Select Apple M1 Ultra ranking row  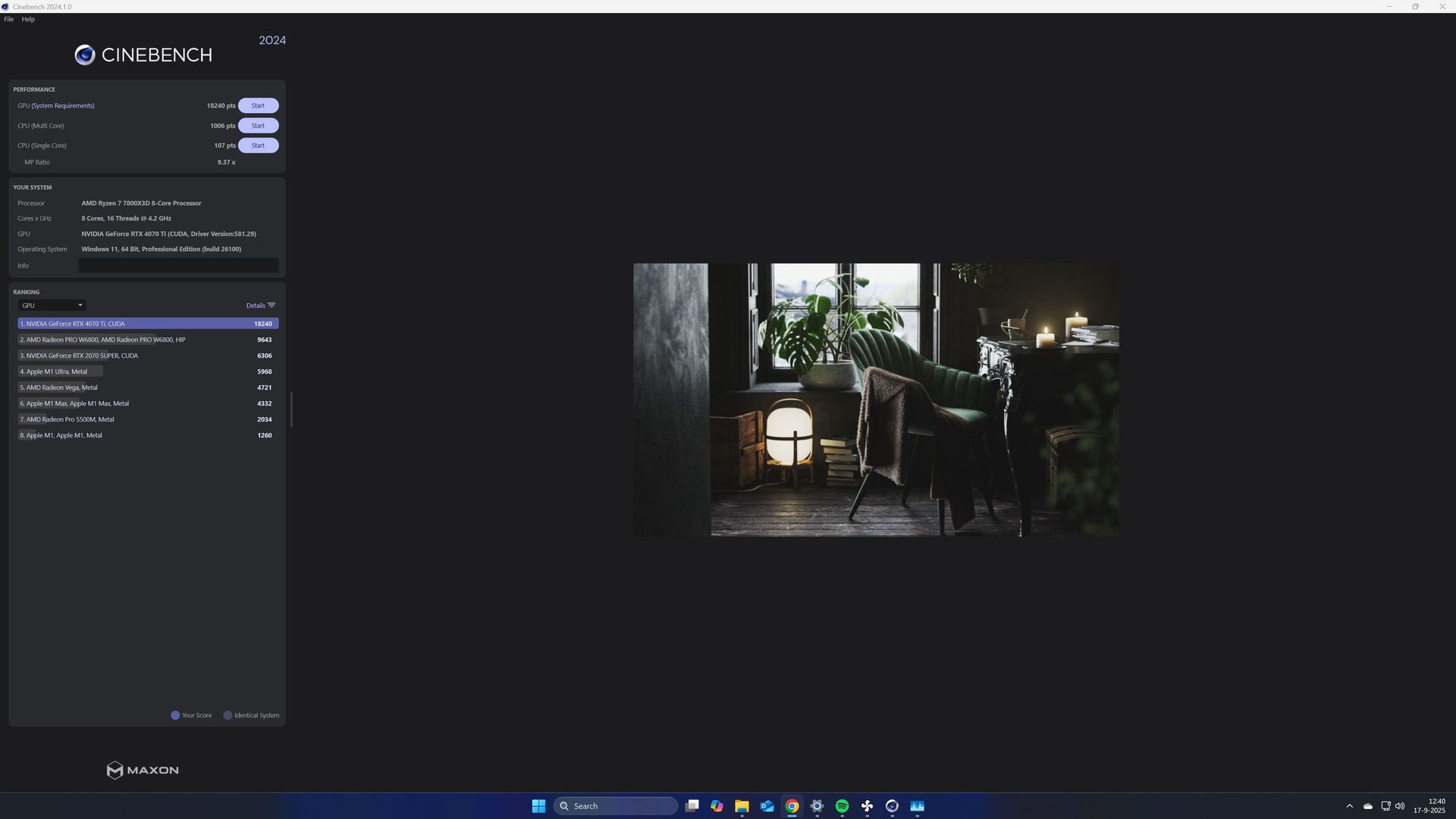point(148,372)
